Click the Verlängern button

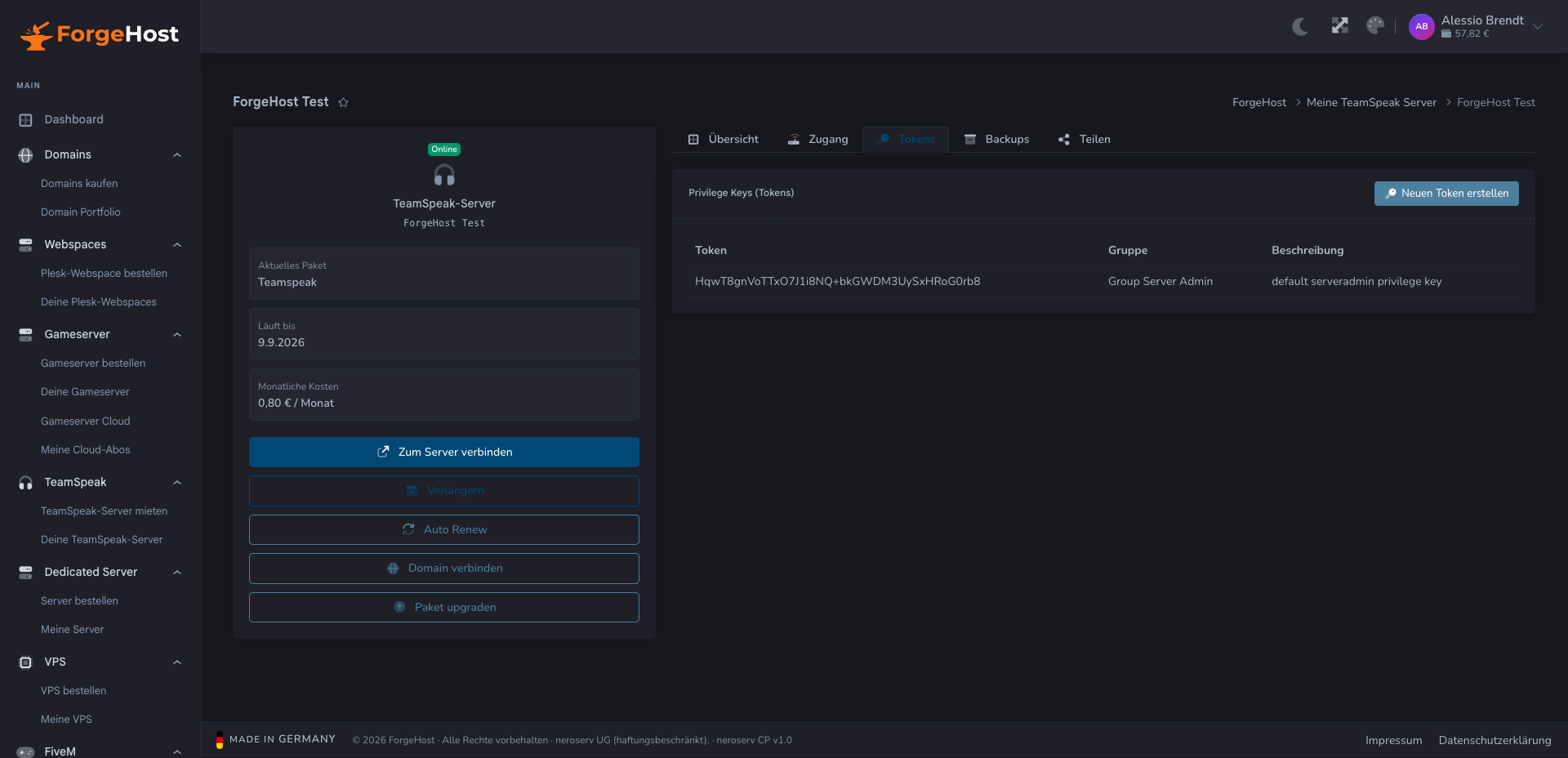444,491
